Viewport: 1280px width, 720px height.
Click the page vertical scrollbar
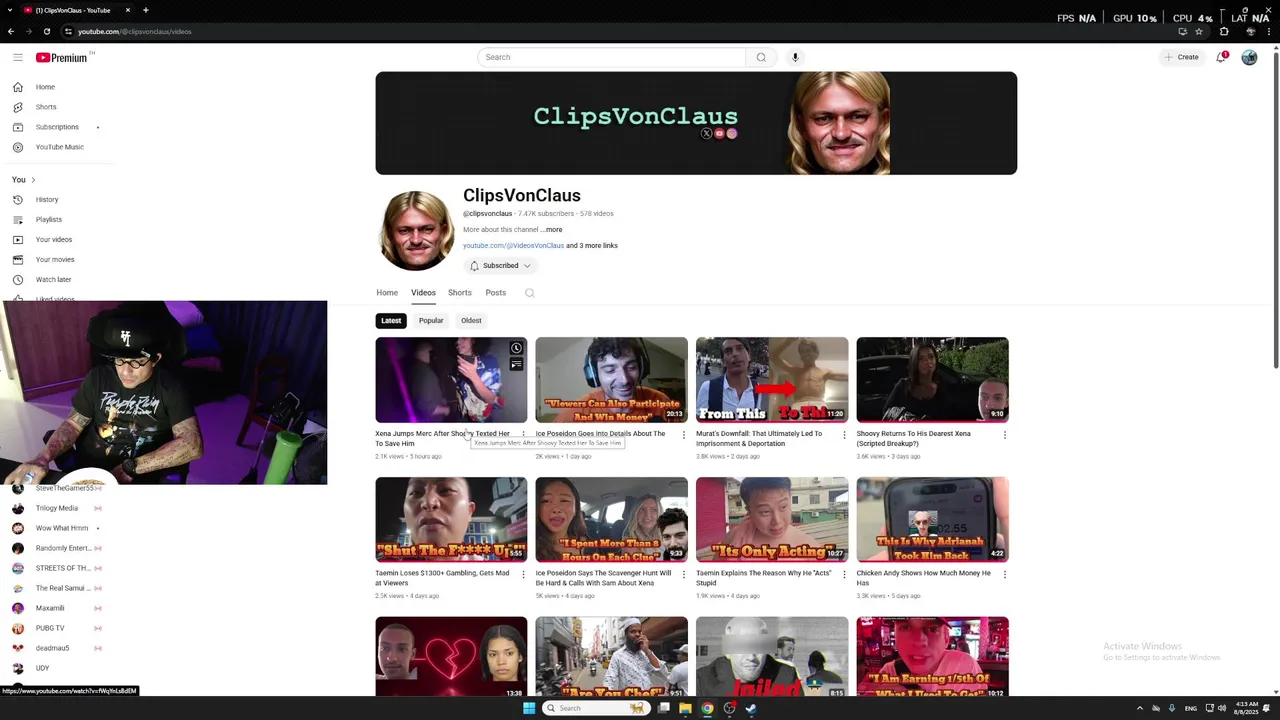[1275, 210]
